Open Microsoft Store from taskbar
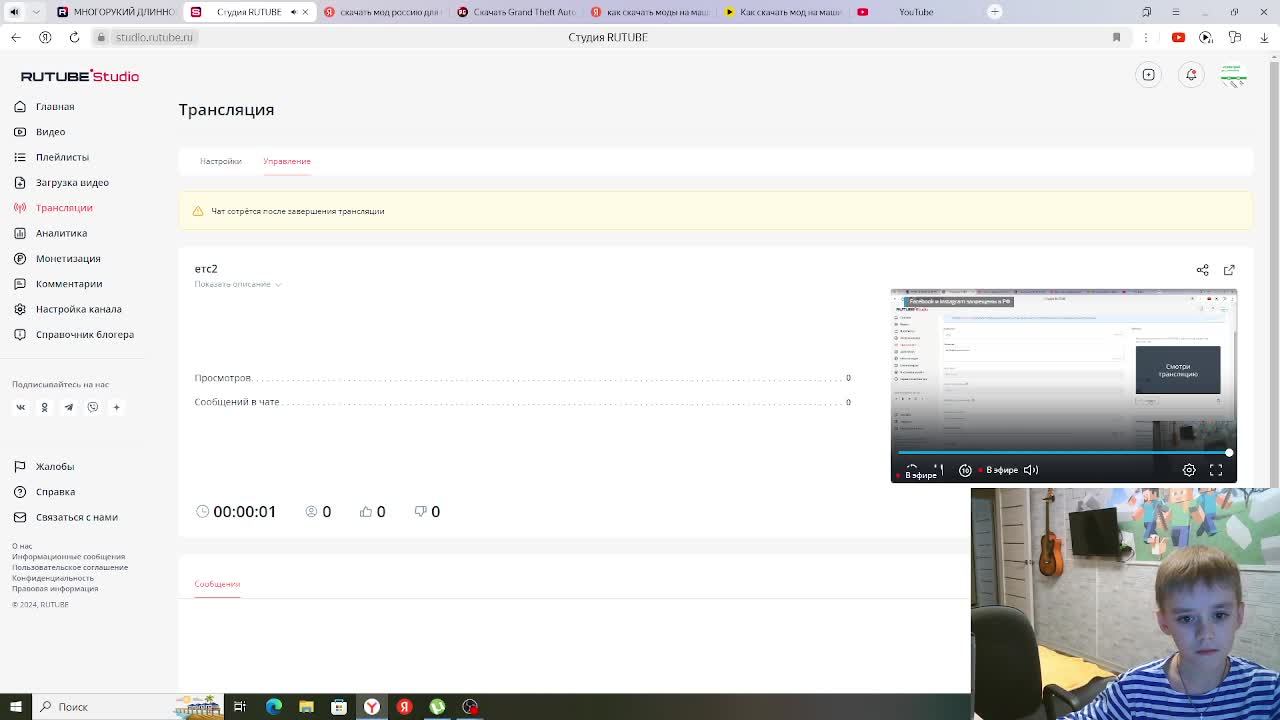This screenshot has width=1280, height=720. tap(339, 707)
